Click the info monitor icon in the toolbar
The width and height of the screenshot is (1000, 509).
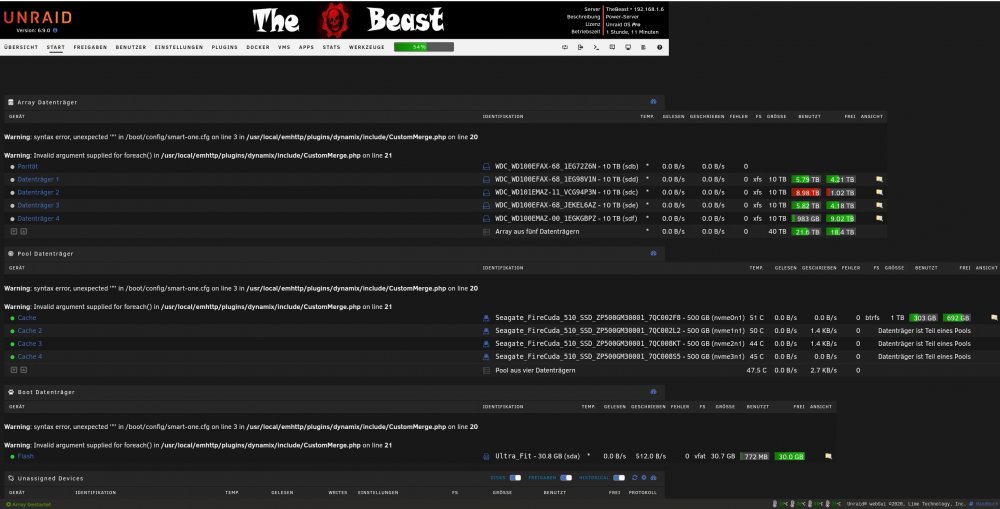tap(628, 47)
